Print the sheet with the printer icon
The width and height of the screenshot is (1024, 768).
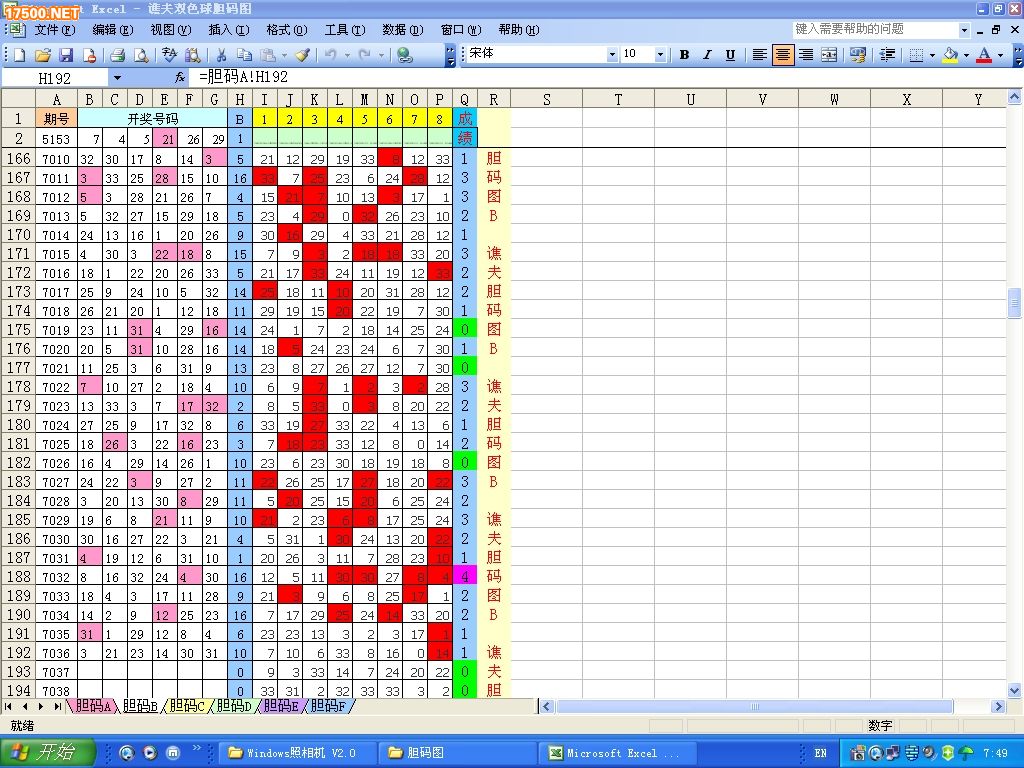click(118, 55)
